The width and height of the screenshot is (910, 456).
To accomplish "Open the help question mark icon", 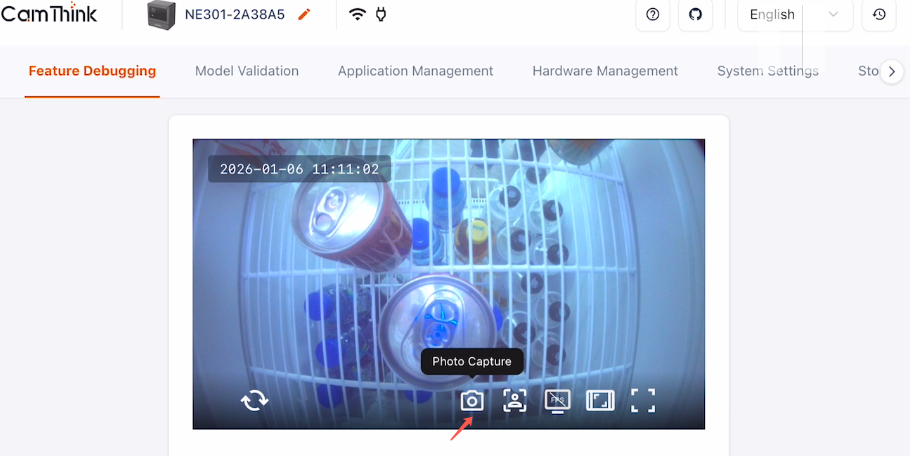I will tap(652, 15).
